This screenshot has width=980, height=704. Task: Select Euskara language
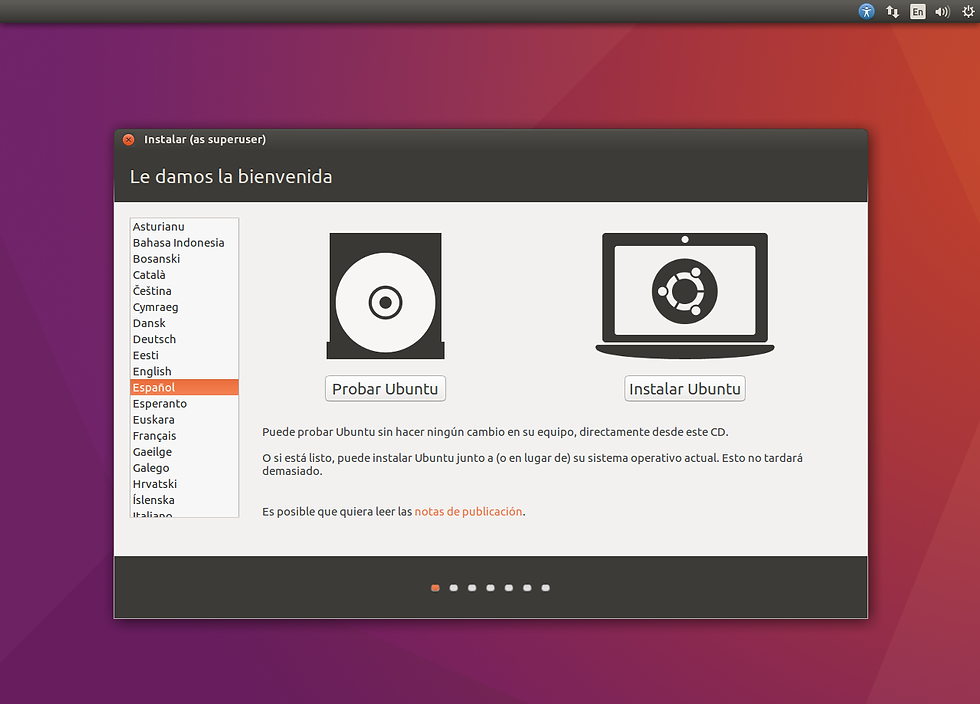coord(184,420)
